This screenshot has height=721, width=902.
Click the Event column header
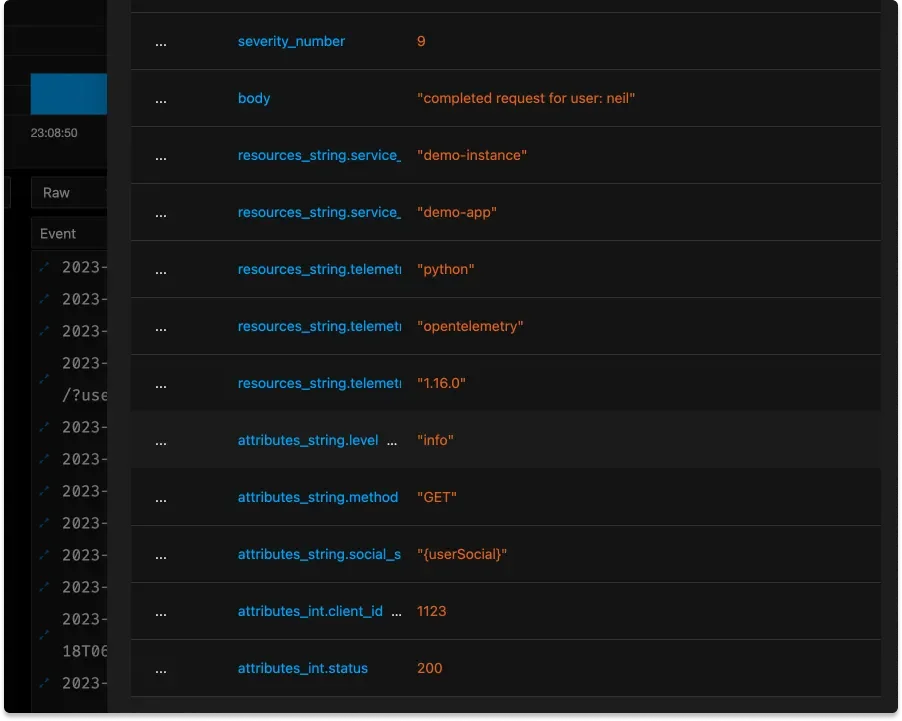[x=58, y=234]
